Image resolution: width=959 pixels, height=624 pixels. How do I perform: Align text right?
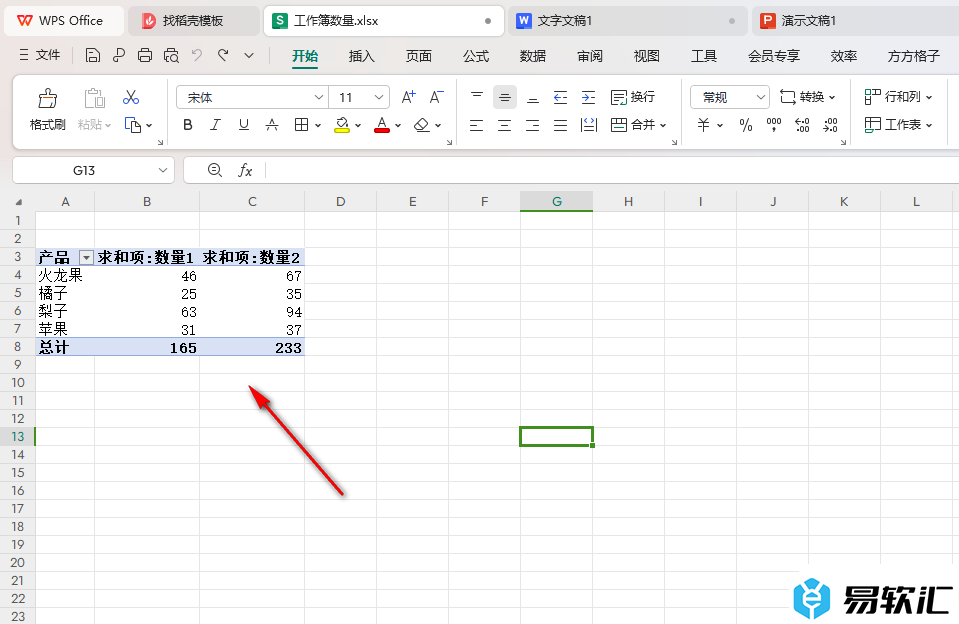(533, 125)
